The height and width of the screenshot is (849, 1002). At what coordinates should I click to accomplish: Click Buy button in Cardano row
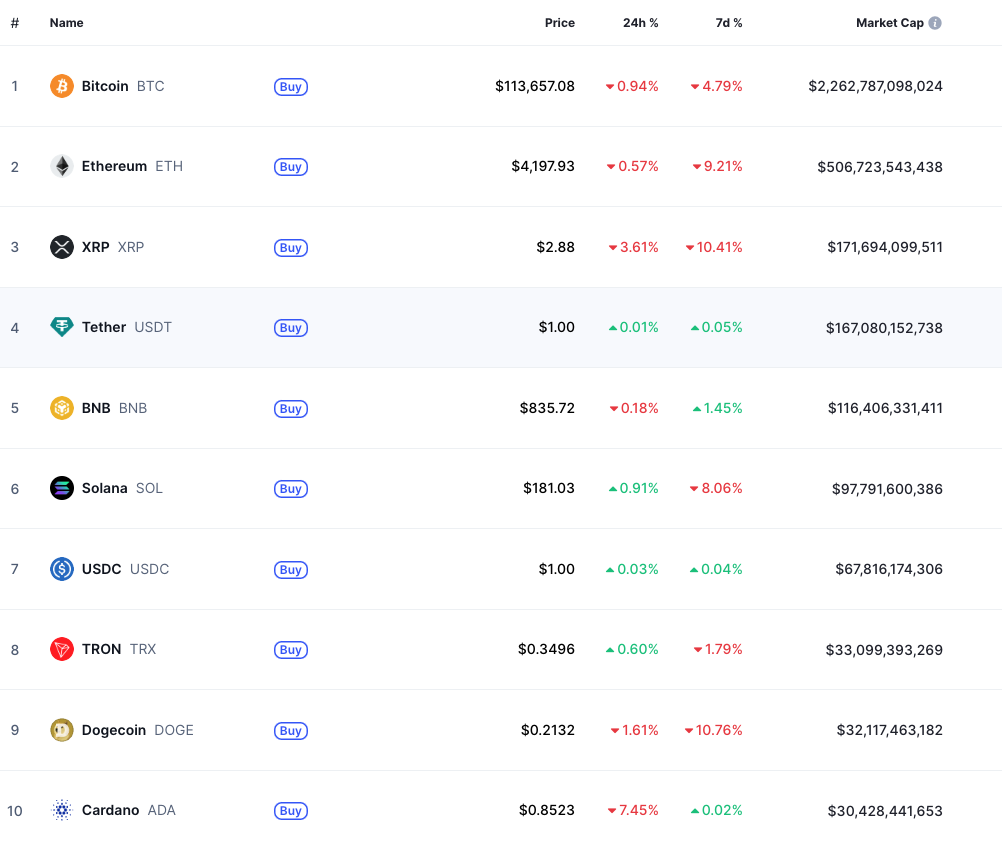pos(291,811)
